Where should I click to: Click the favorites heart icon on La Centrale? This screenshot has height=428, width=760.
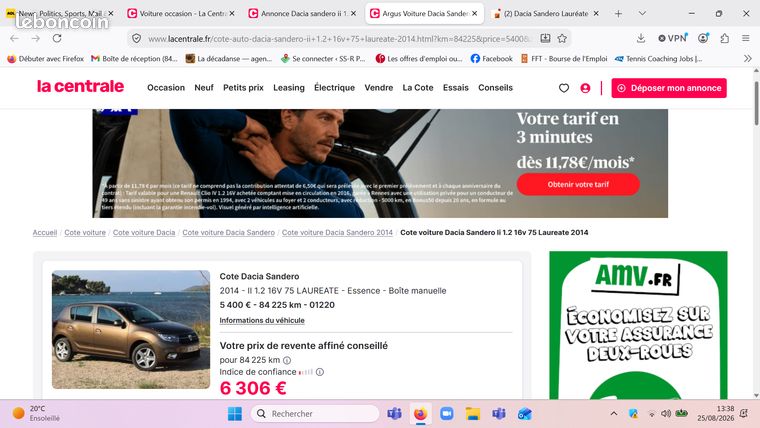564,88
